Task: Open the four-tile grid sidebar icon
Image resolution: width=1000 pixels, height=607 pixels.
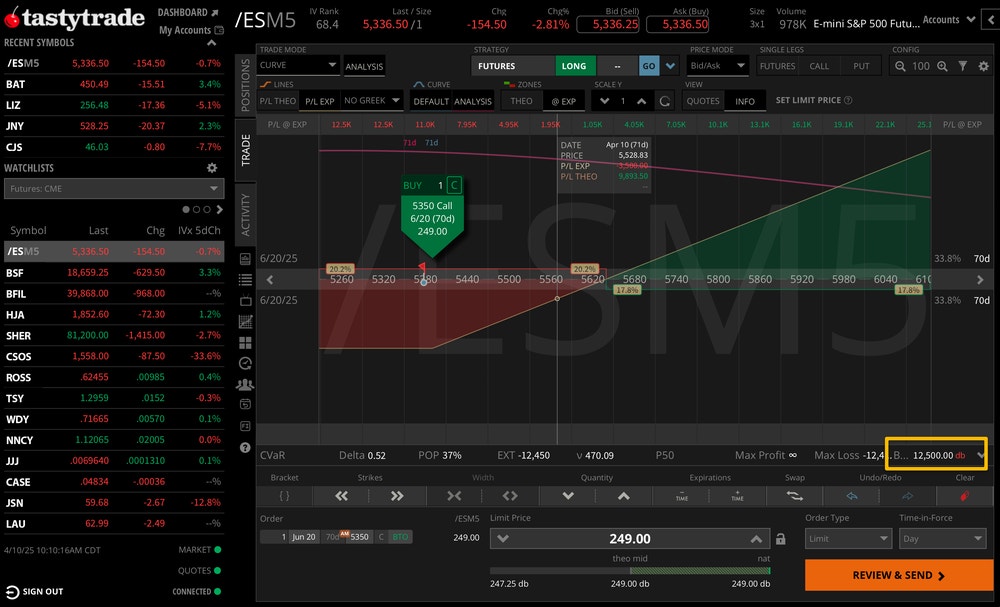Action: pos(245,343)
